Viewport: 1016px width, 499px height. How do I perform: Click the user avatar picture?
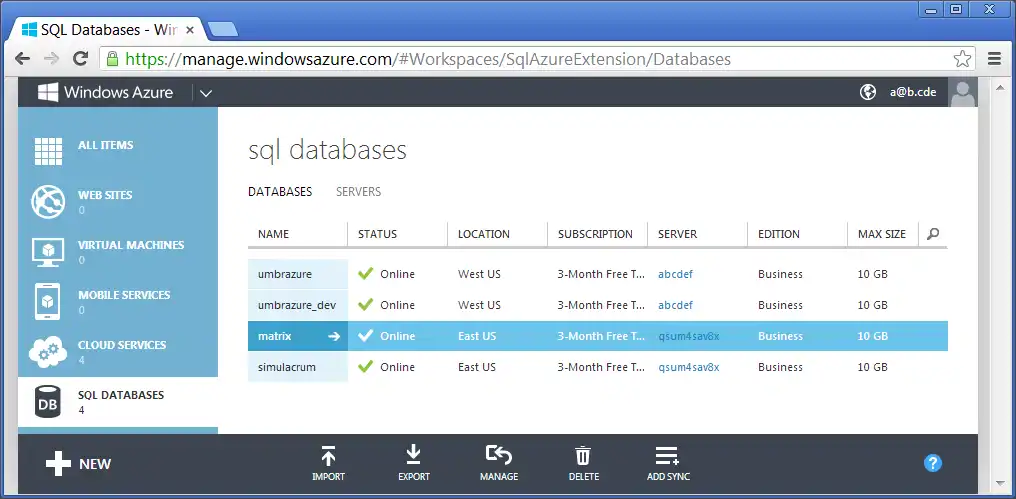click(x=962, y=92)
